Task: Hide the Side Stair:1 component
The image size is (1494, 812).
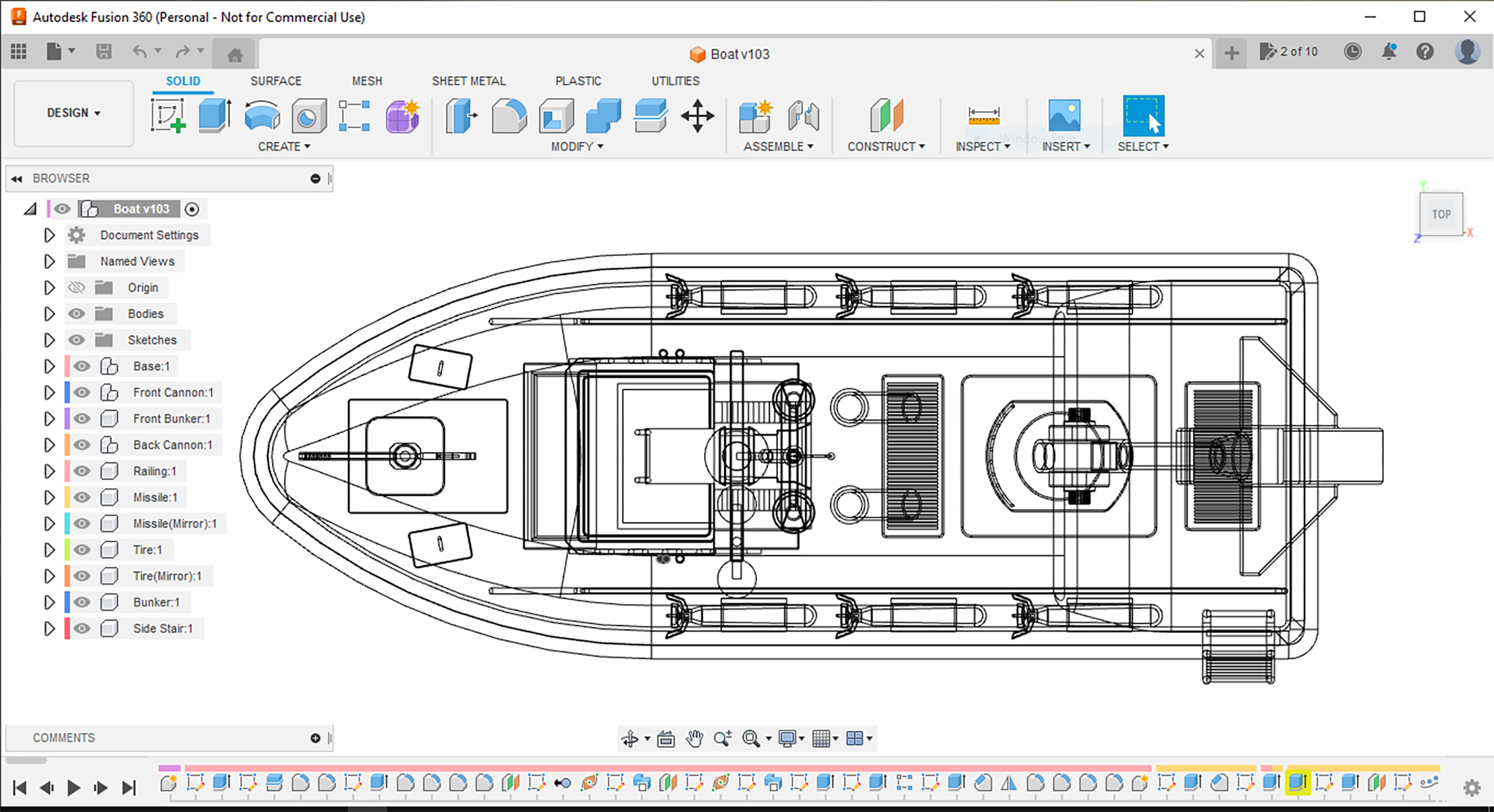Action: click(82, 629)
